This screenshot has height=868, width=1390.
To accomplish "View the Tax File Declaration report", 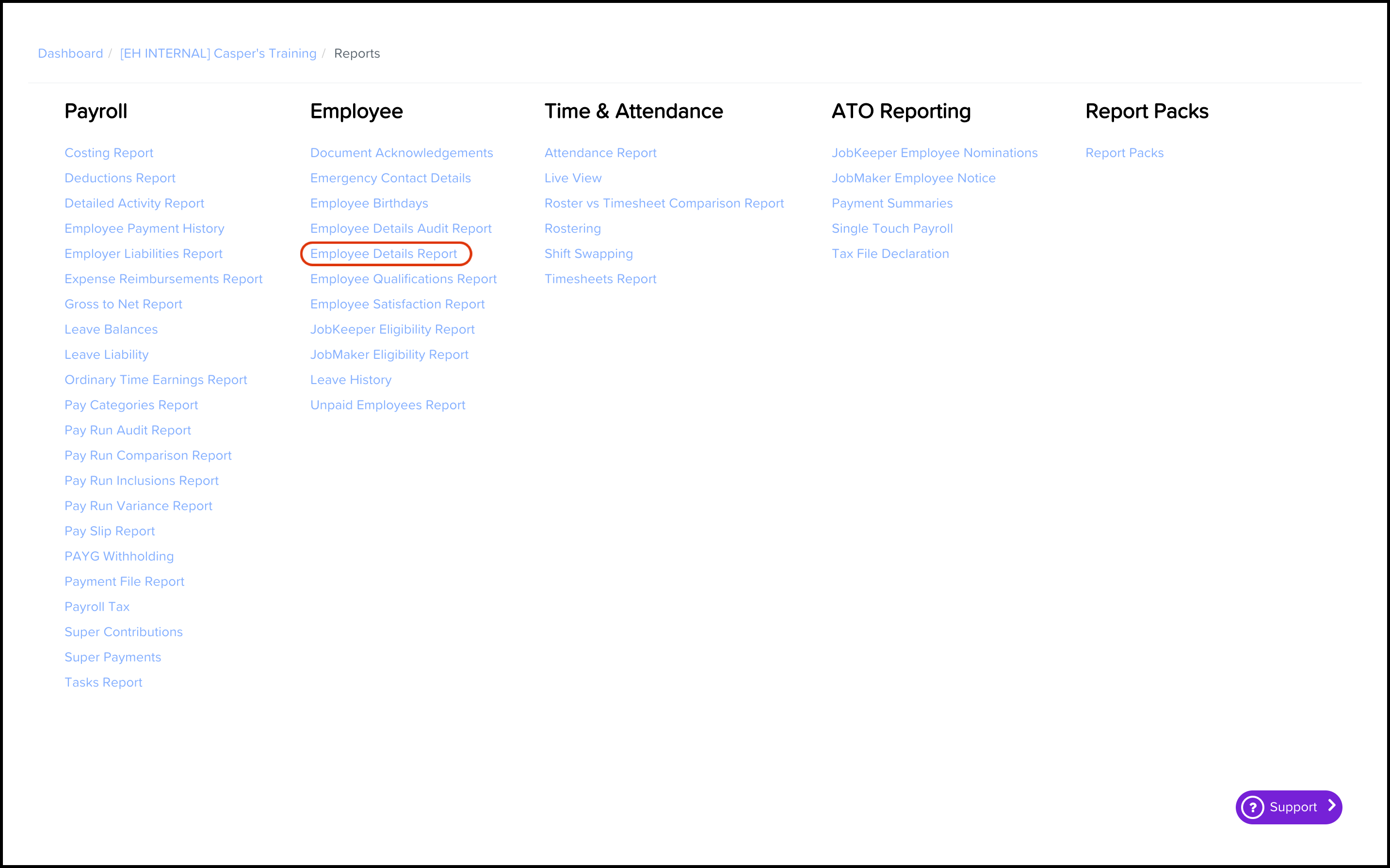I will pyautogui.click(x=890, y=253).
